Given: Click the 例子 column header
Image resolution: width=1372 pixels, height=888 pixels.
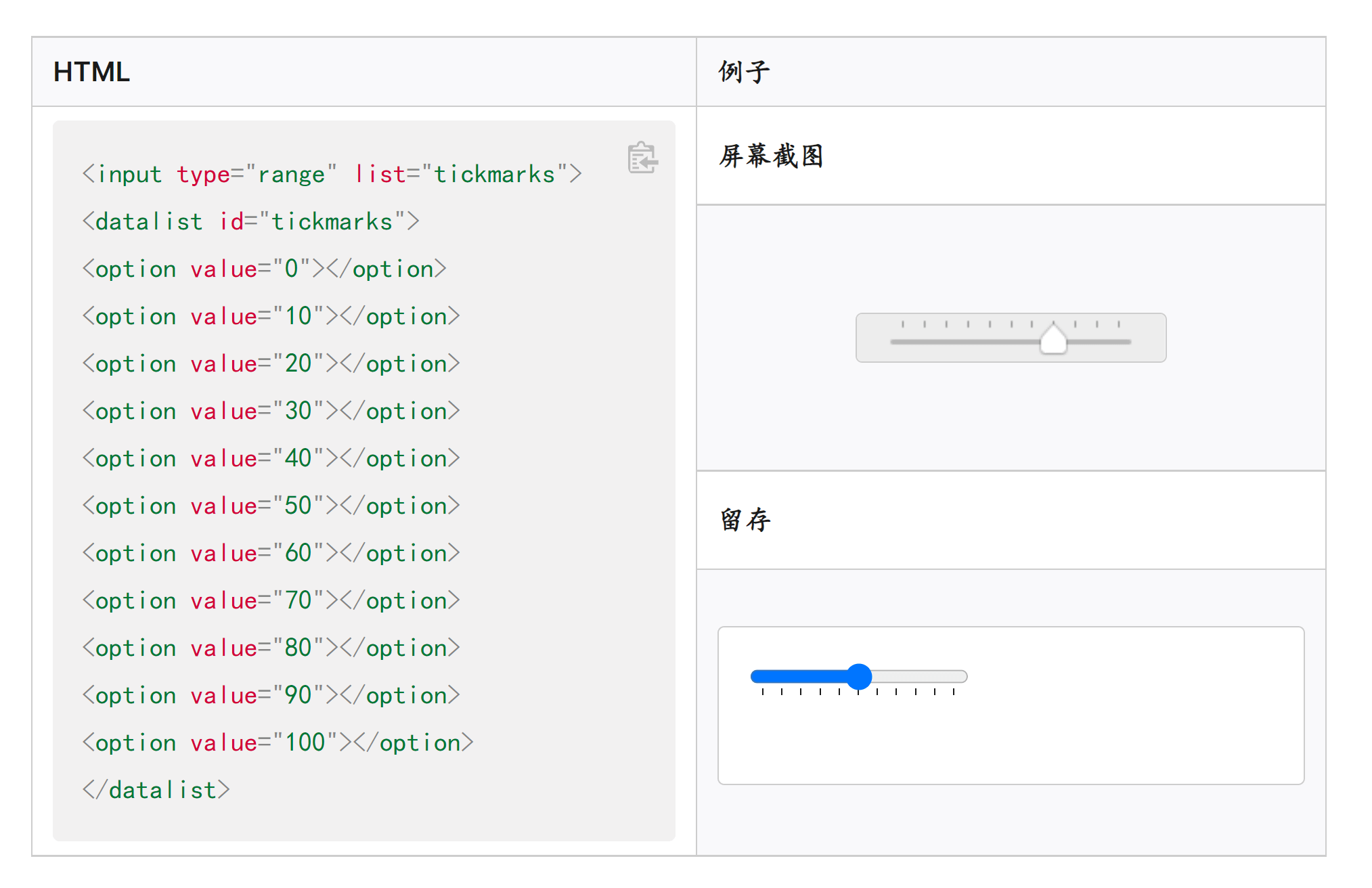Looking at the screenshot, I should pyautogui.click(x=744, y=72).
